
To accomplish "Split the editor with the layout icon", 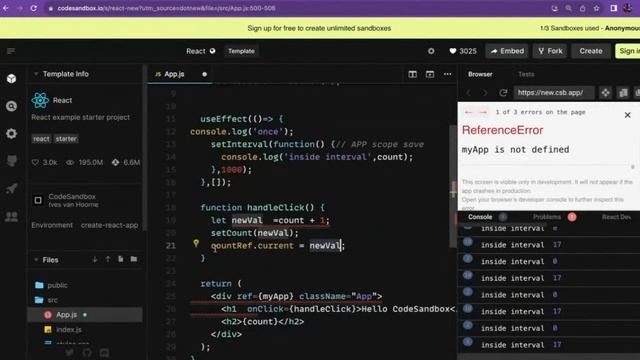I will click(x=413, y=74).
